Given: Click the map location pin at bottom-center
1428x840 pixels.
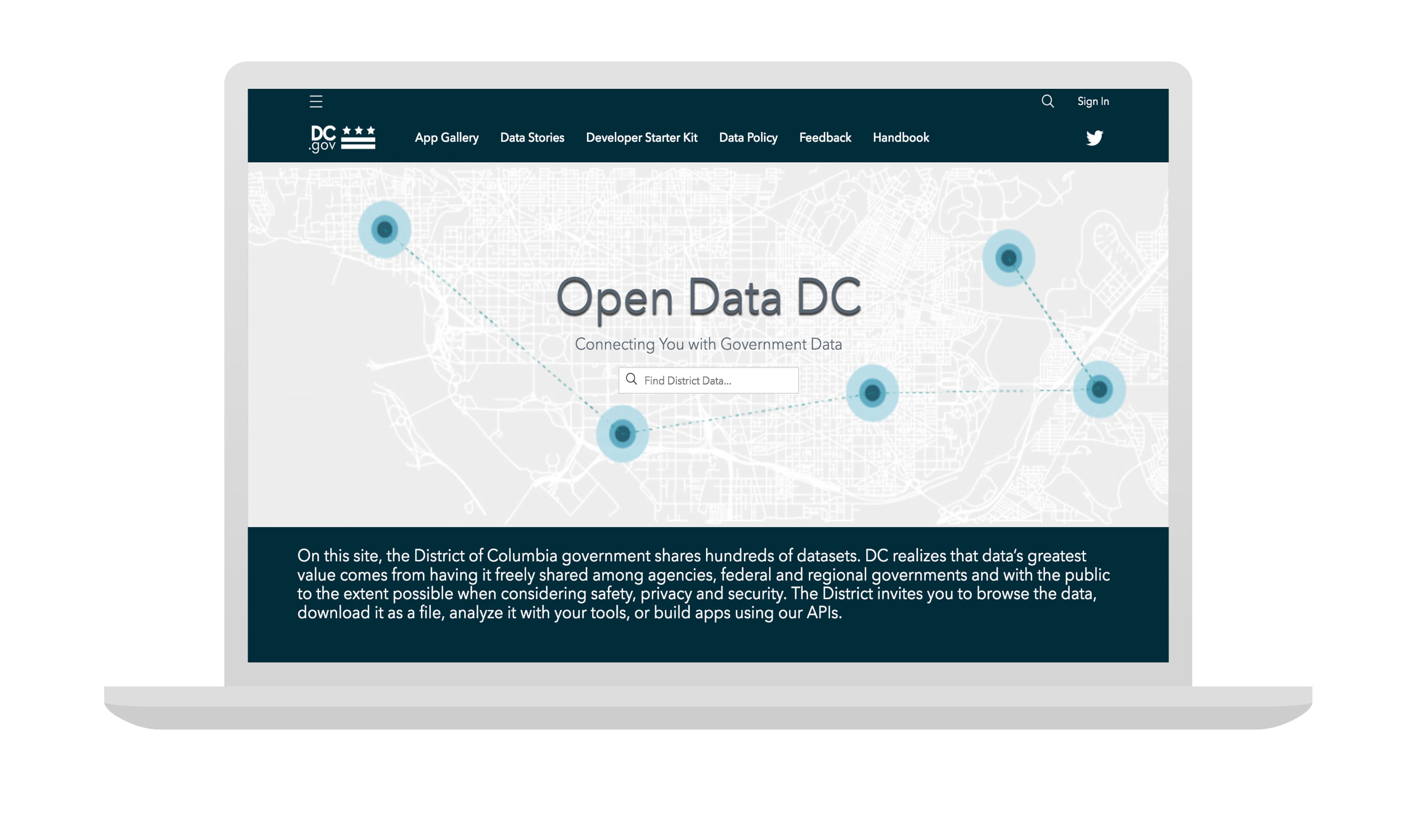Looking at the screenshot, I should (x=623, y=432).
